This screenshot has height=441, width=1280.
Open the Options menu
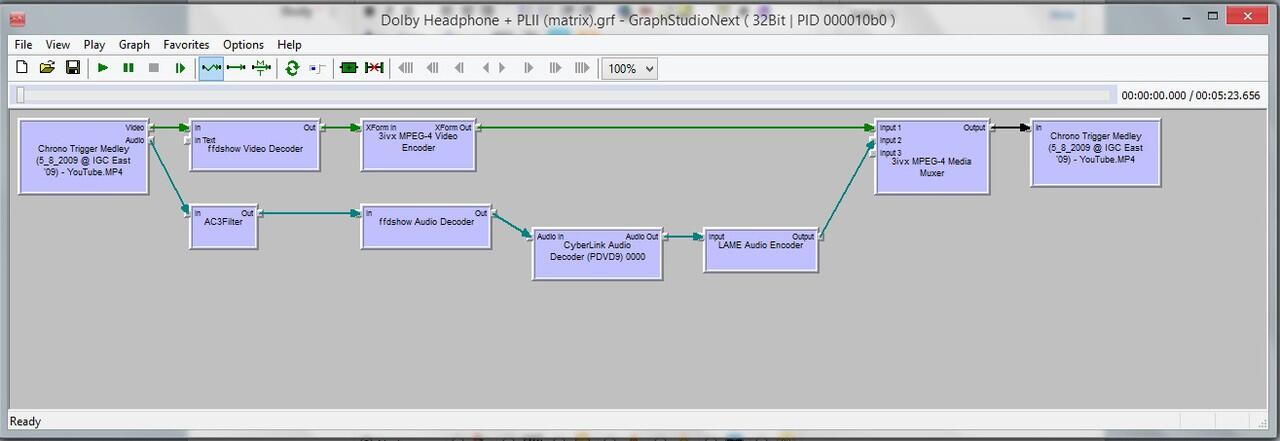click(x=243, y=44)
